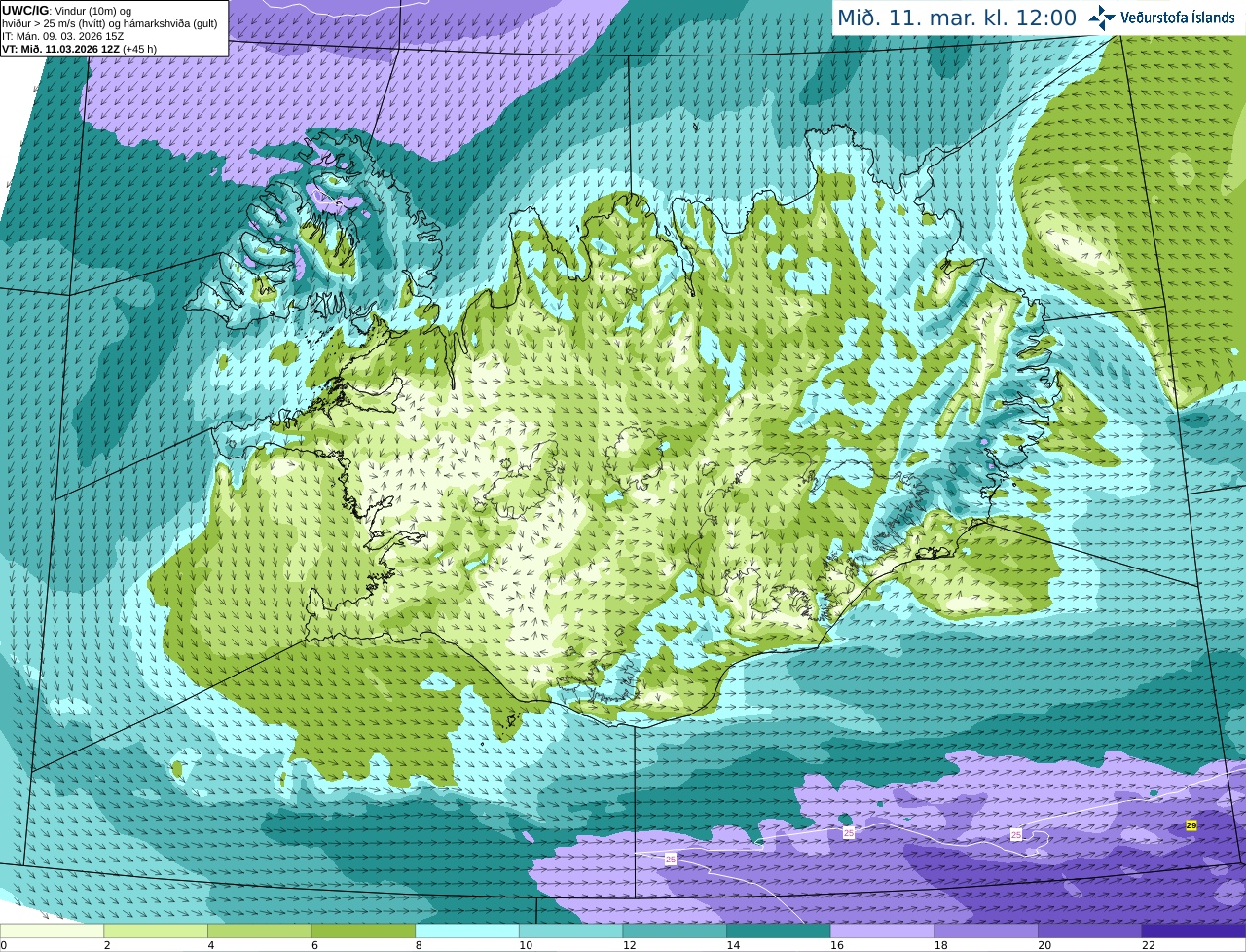Click the yellow '29' max gust label
Screen dimensions: 1246x952
1191,825
